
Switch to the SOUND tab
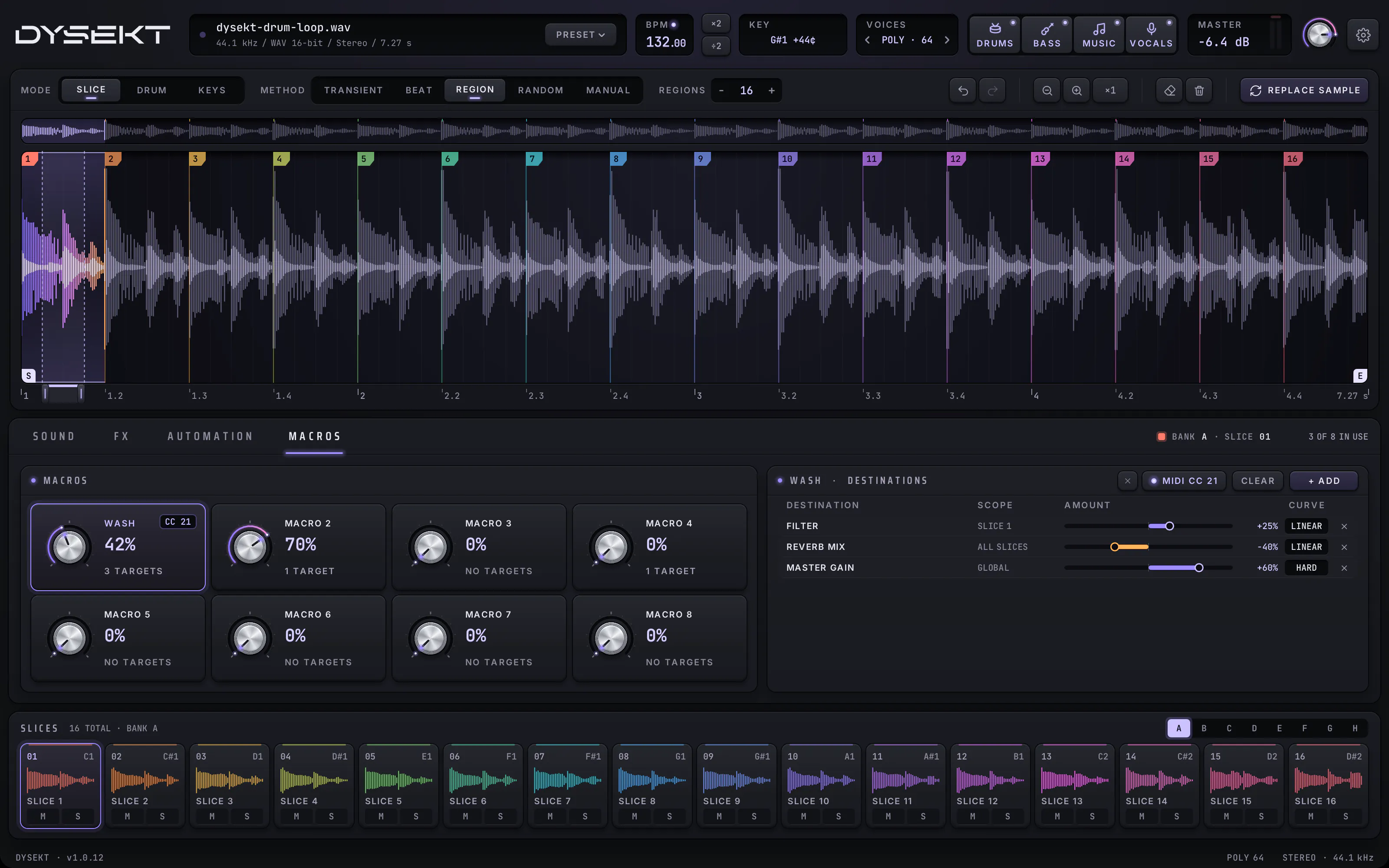tap(54, 436)
